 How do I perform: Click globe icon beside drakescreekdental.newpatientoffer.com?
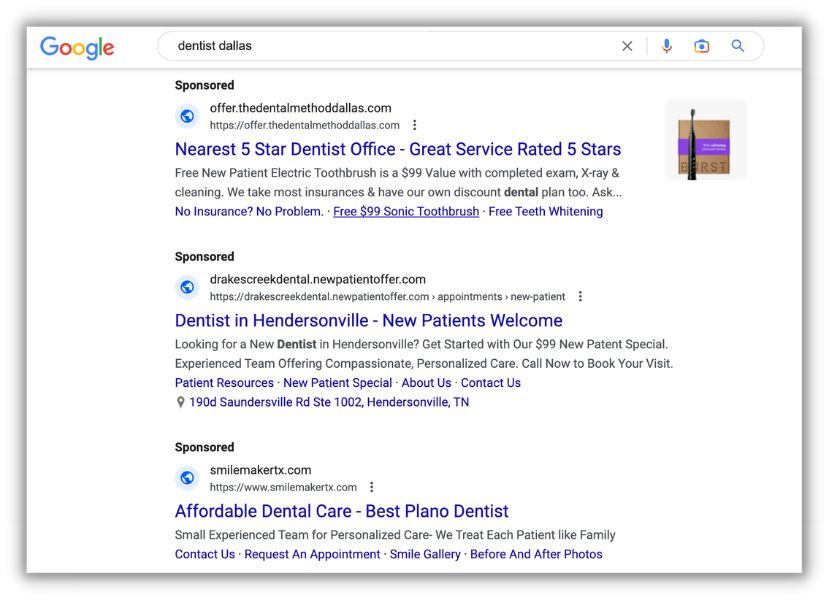click(x=187, y=287)
